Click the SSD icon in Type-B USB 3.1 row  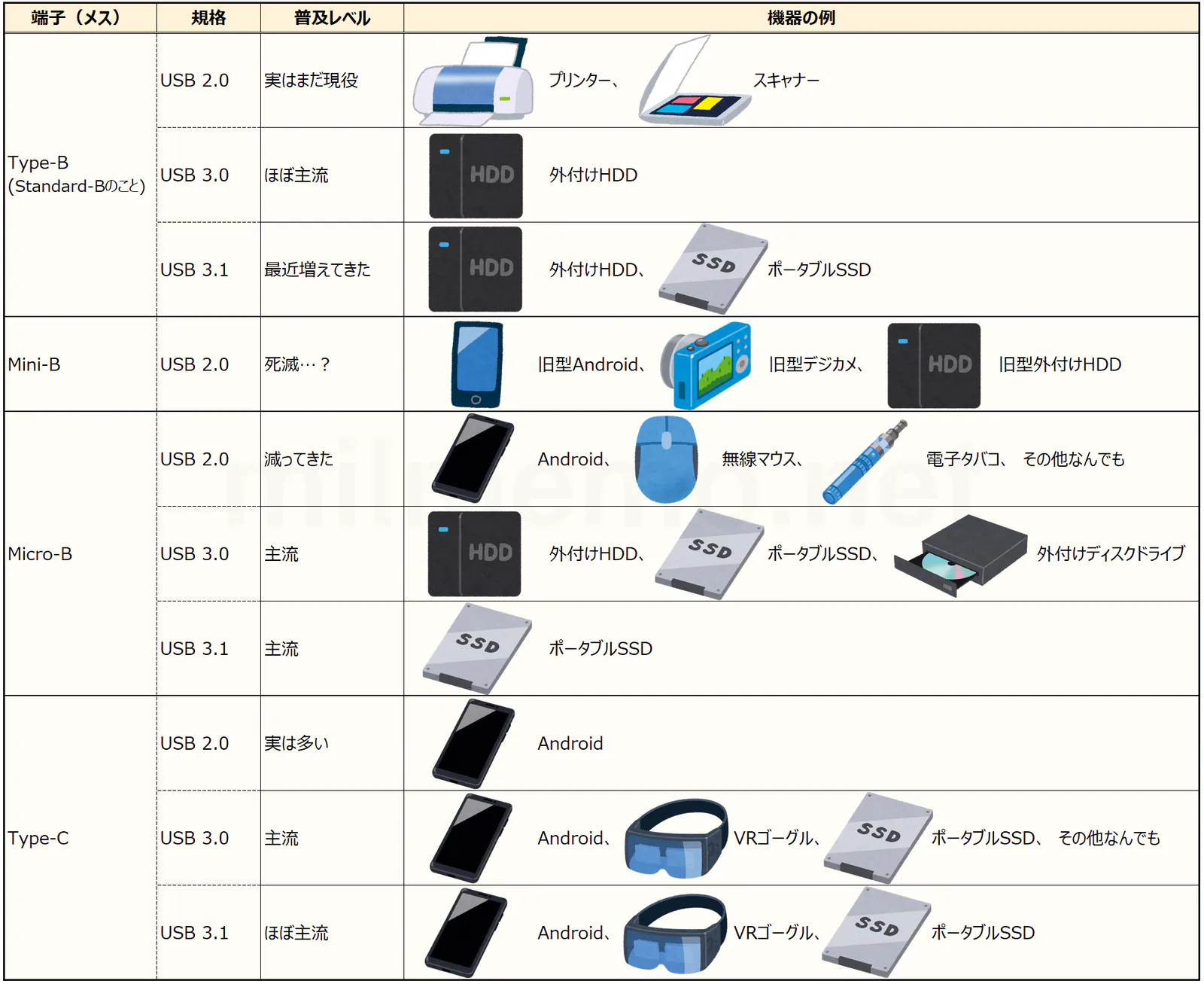(x=713, y=269)
